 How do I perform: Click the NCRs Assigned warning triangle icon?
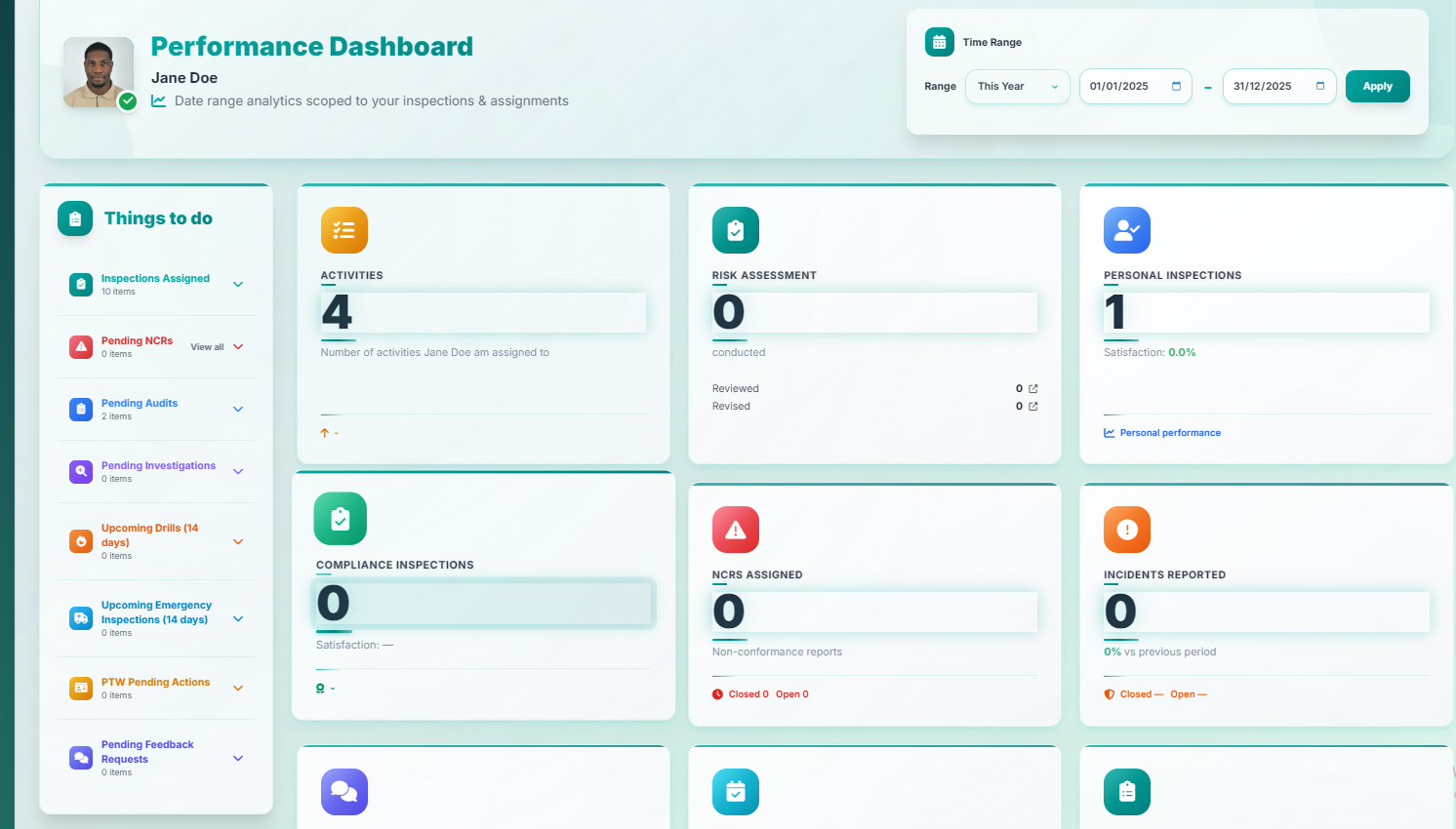(735, 530)
